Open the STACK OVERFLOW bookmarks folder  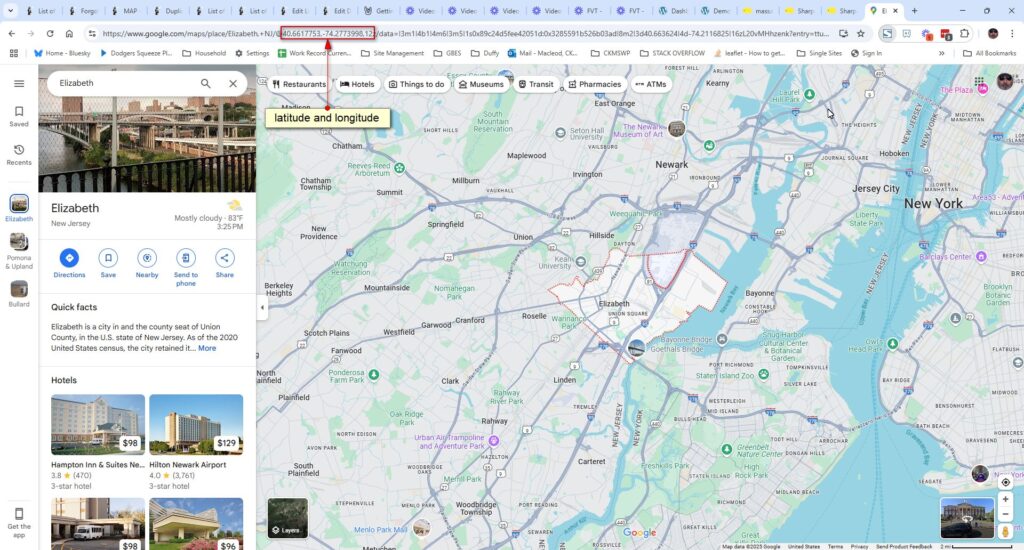pyautogui.click(x=672, y=53)
